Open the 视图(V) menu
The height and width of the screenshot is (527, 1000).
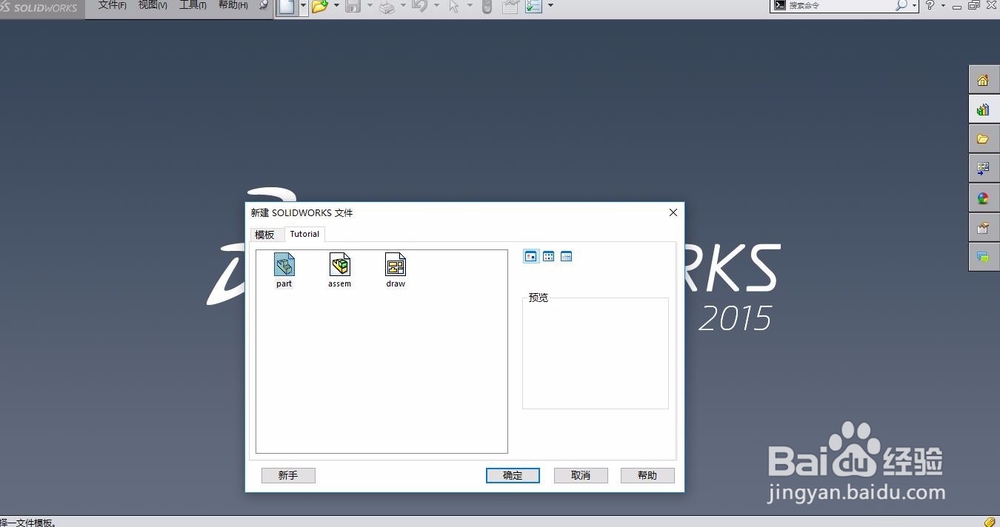tap(153, 5)
